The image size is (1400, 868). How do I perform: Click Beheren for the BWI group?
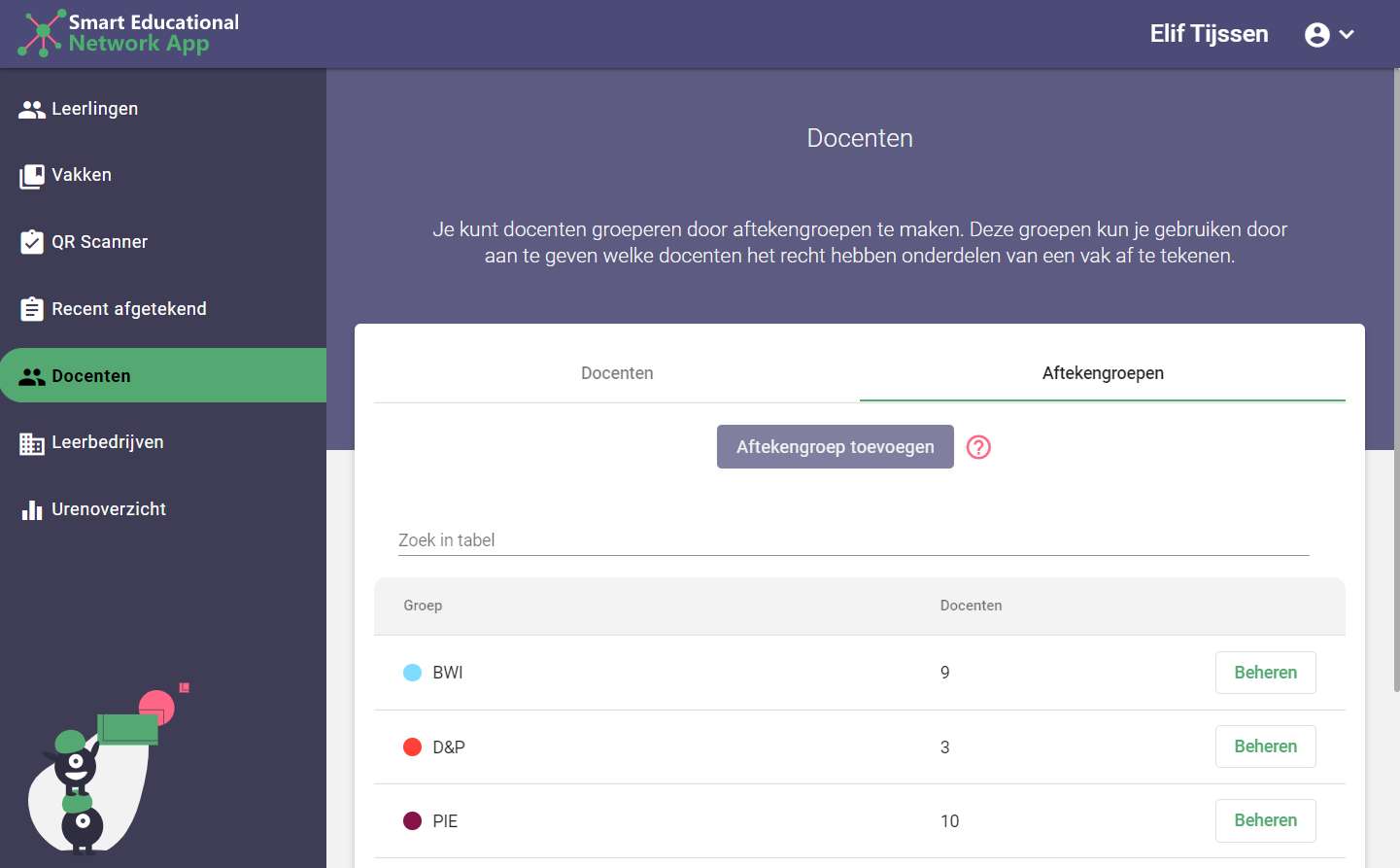1265,673
